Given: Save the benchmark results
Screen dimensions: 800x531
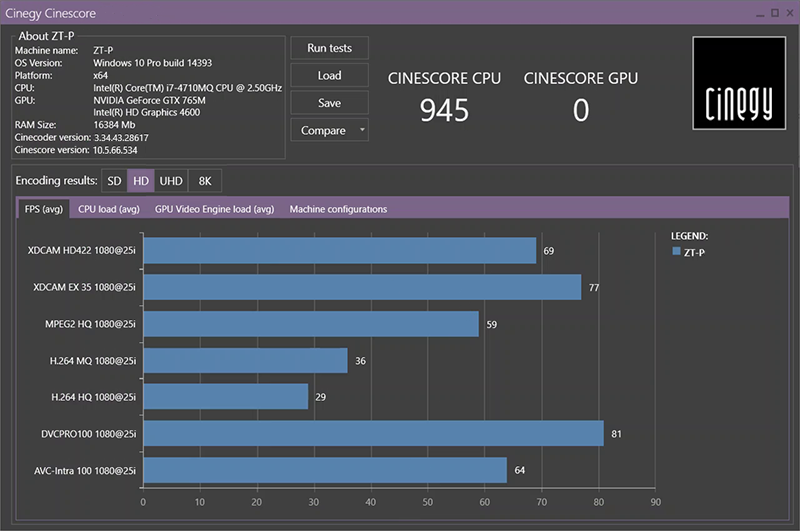Looking at the screenshot, I should point(330,103).
